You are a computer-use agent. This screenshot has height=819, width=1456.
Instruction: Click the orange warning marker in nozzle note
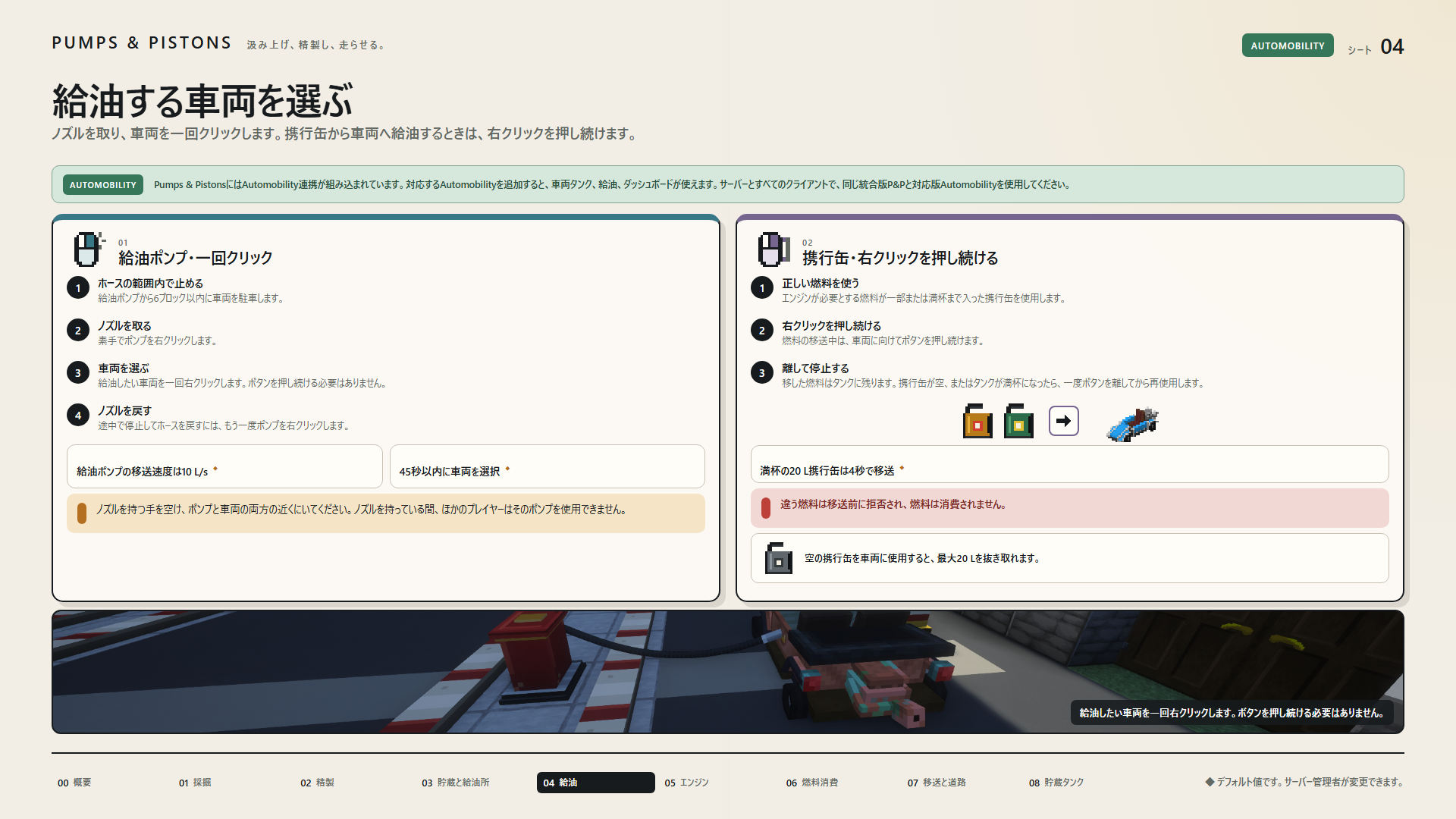coord(82,513)
